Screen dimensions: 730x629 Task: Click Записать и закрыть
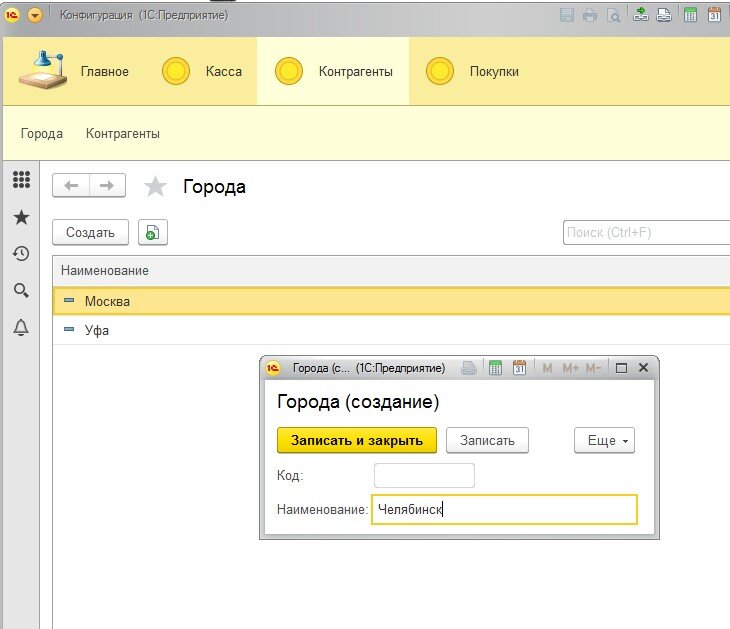pos(357,440)
